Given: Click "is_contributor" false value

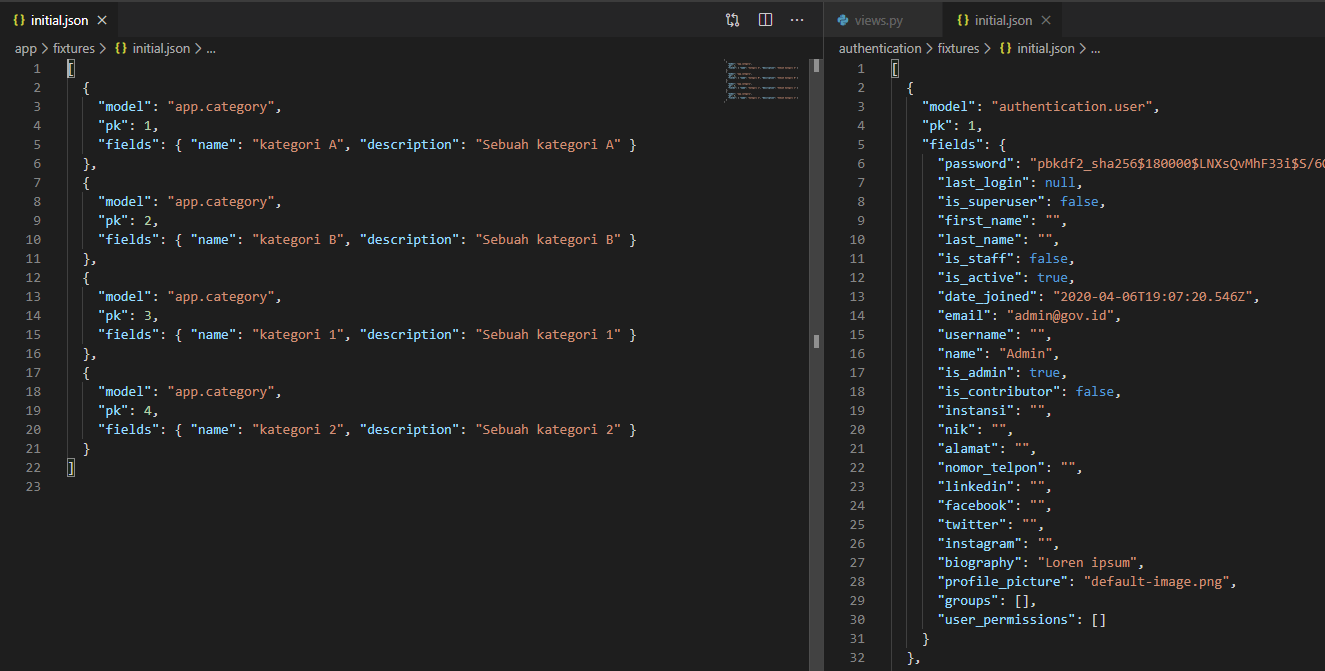Looking at the screenshot, I should pos(1095,392).
